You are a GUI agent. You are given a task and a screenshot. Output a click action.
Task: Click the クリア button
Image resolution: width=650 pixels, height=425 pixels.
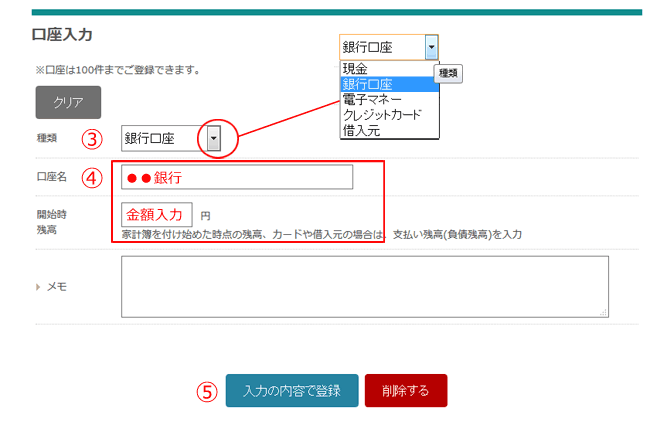coord(68,102)
